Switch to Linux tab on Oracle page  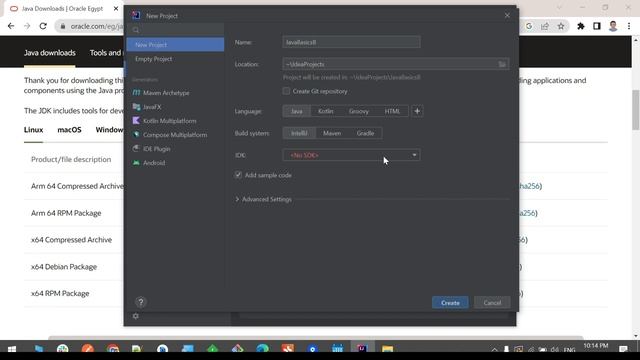[x=33, y=130]
